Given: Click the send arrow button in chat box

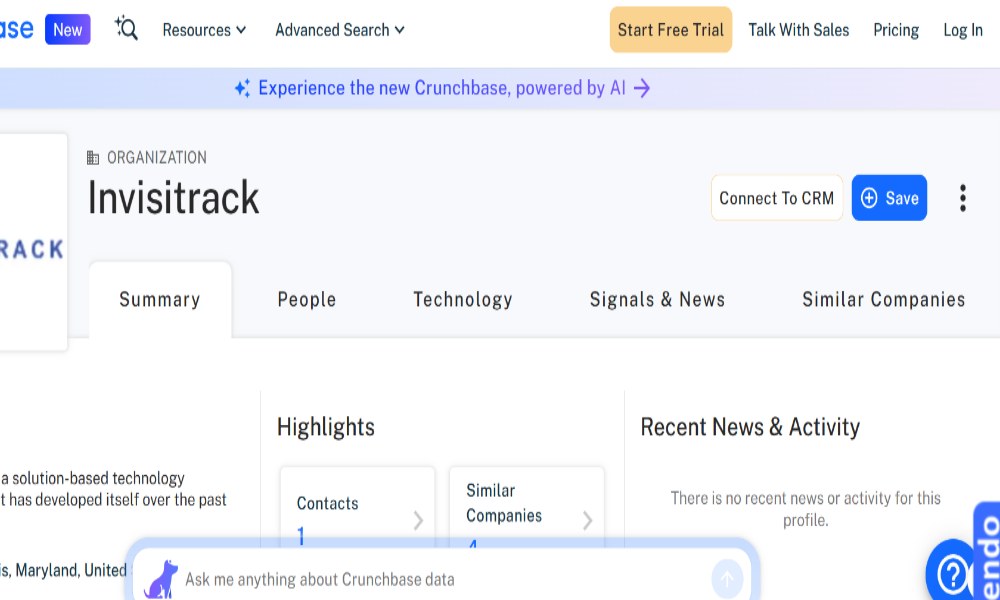Looking at the screenshot, I should (727, 579).
